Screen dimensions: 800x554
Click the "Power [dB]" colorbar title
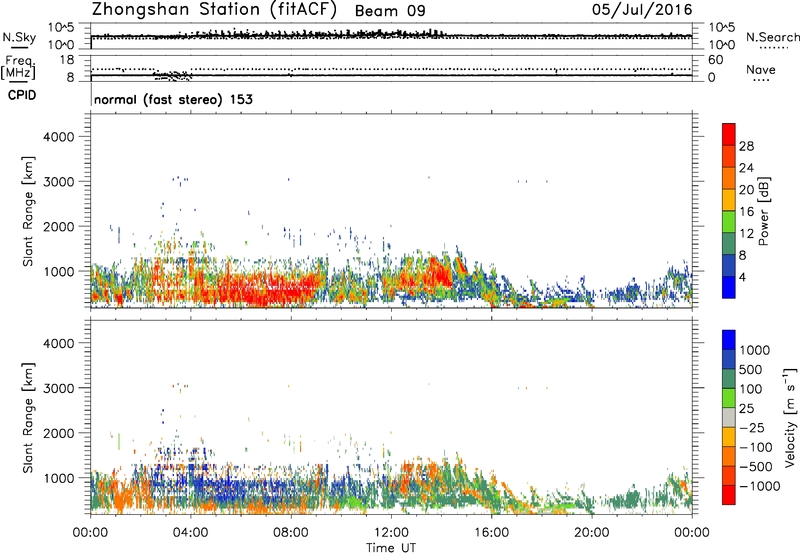coord(763,211)
